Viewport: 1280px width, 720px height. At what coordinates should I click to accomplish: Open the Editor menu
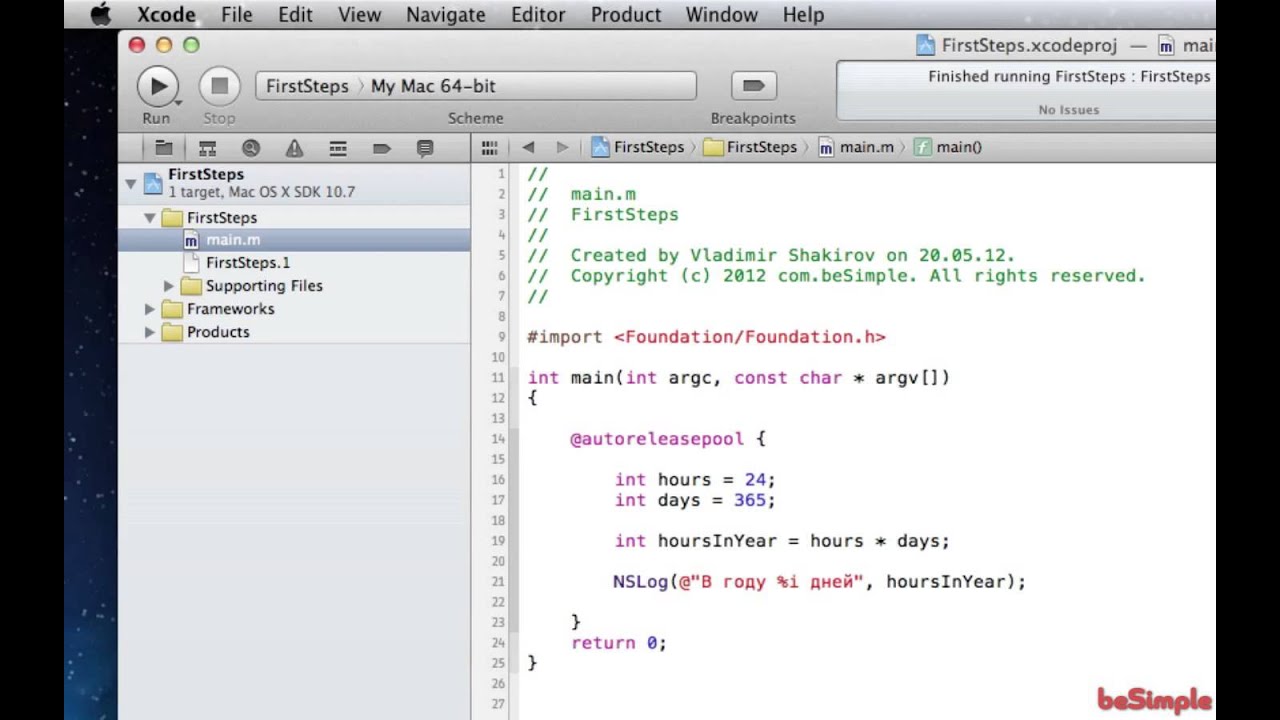[x=538, y=15]
